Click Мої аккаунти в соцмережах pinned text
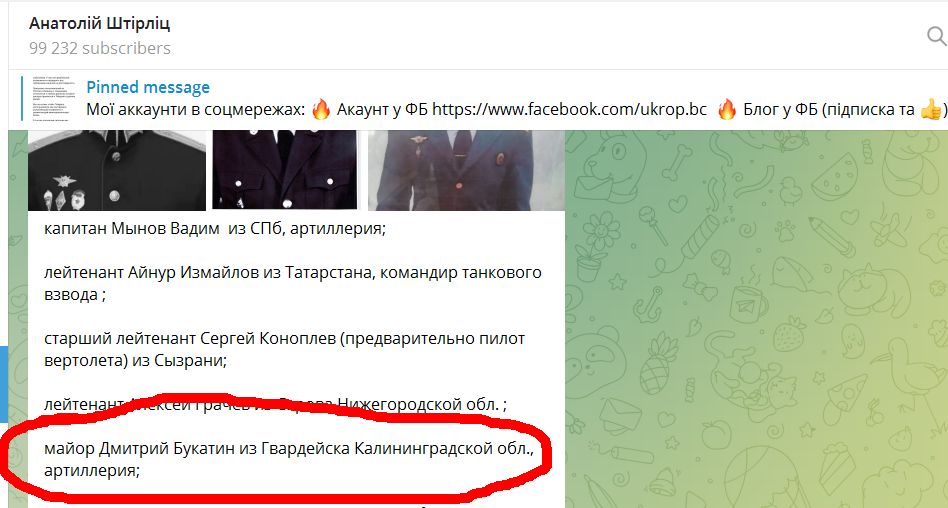Screen dimensions: 948x508 tap(196, 109)
